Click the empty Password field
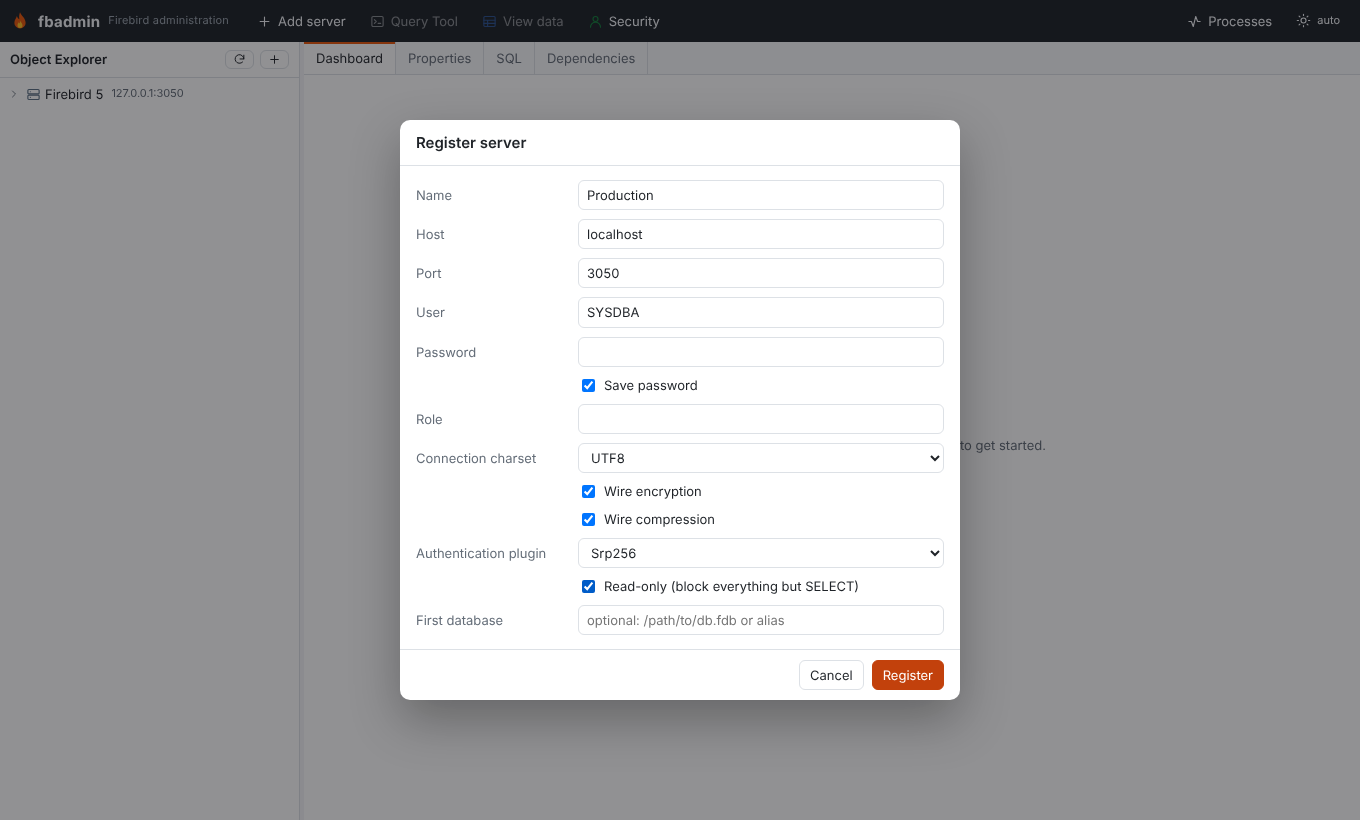The width and height of the screenshot is (1360, 820). [x=761, y=352]
